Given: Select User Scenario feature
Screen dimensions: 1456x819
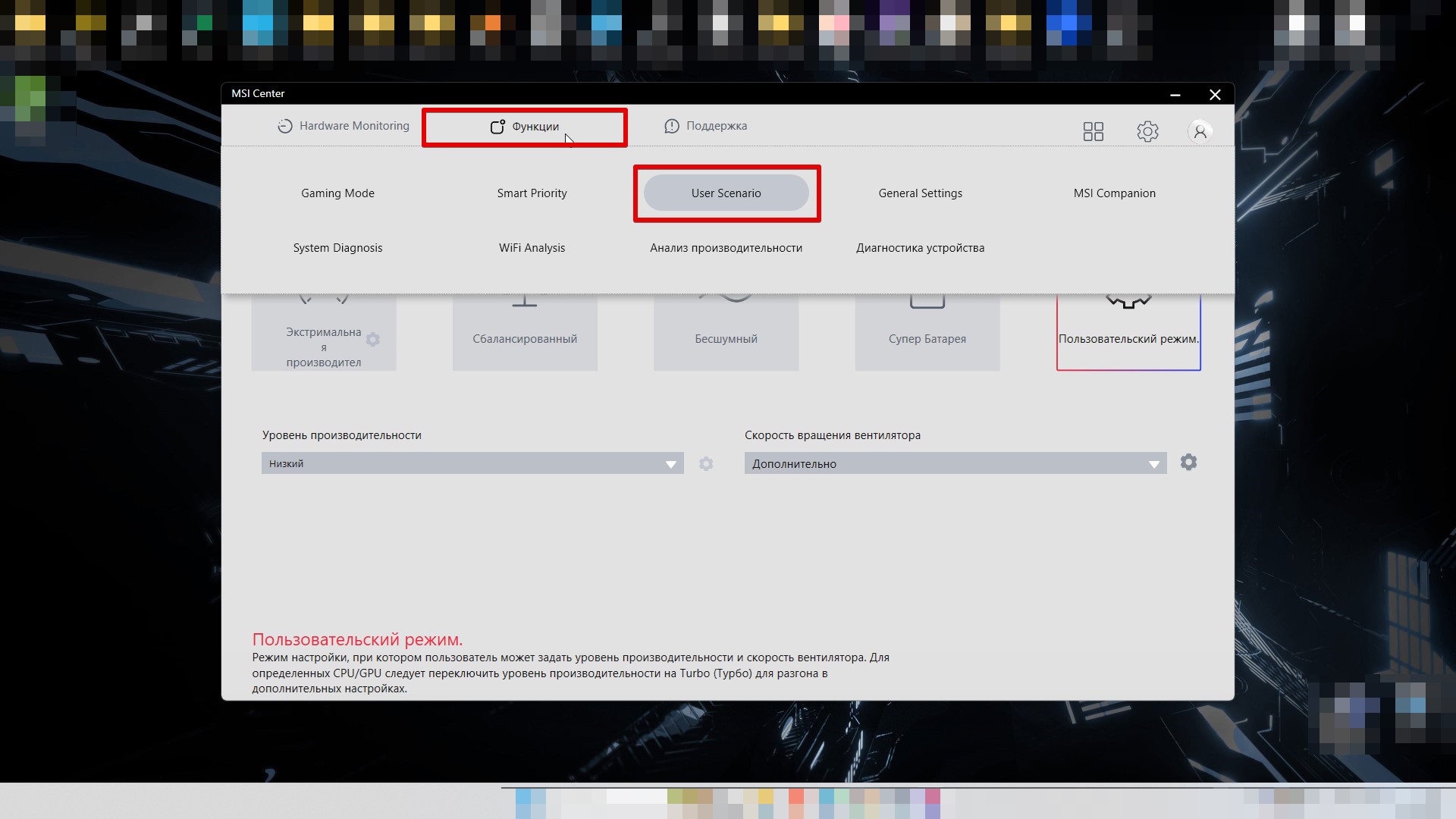Looking at the screenshot, I should click(726, 193).
